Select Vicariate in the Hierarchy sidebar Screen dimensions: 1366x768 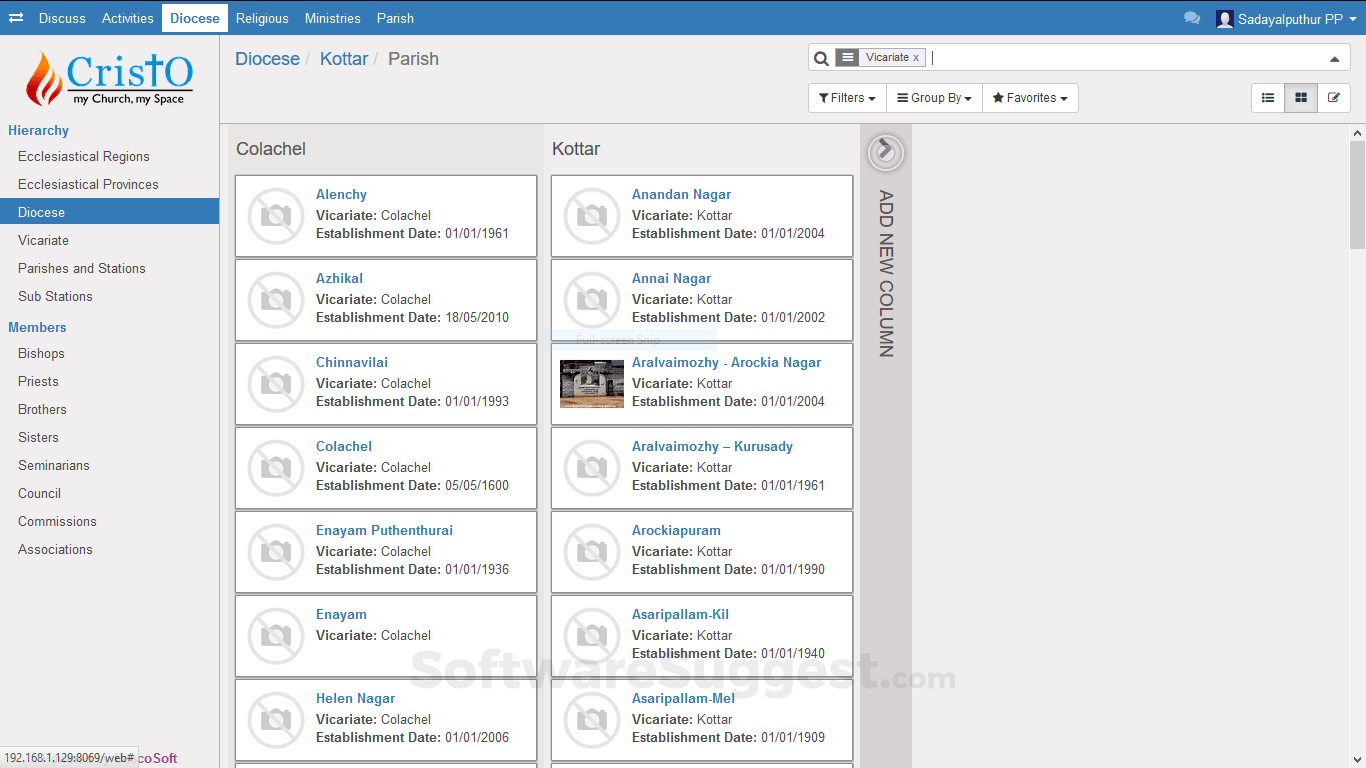pos(43,240)
